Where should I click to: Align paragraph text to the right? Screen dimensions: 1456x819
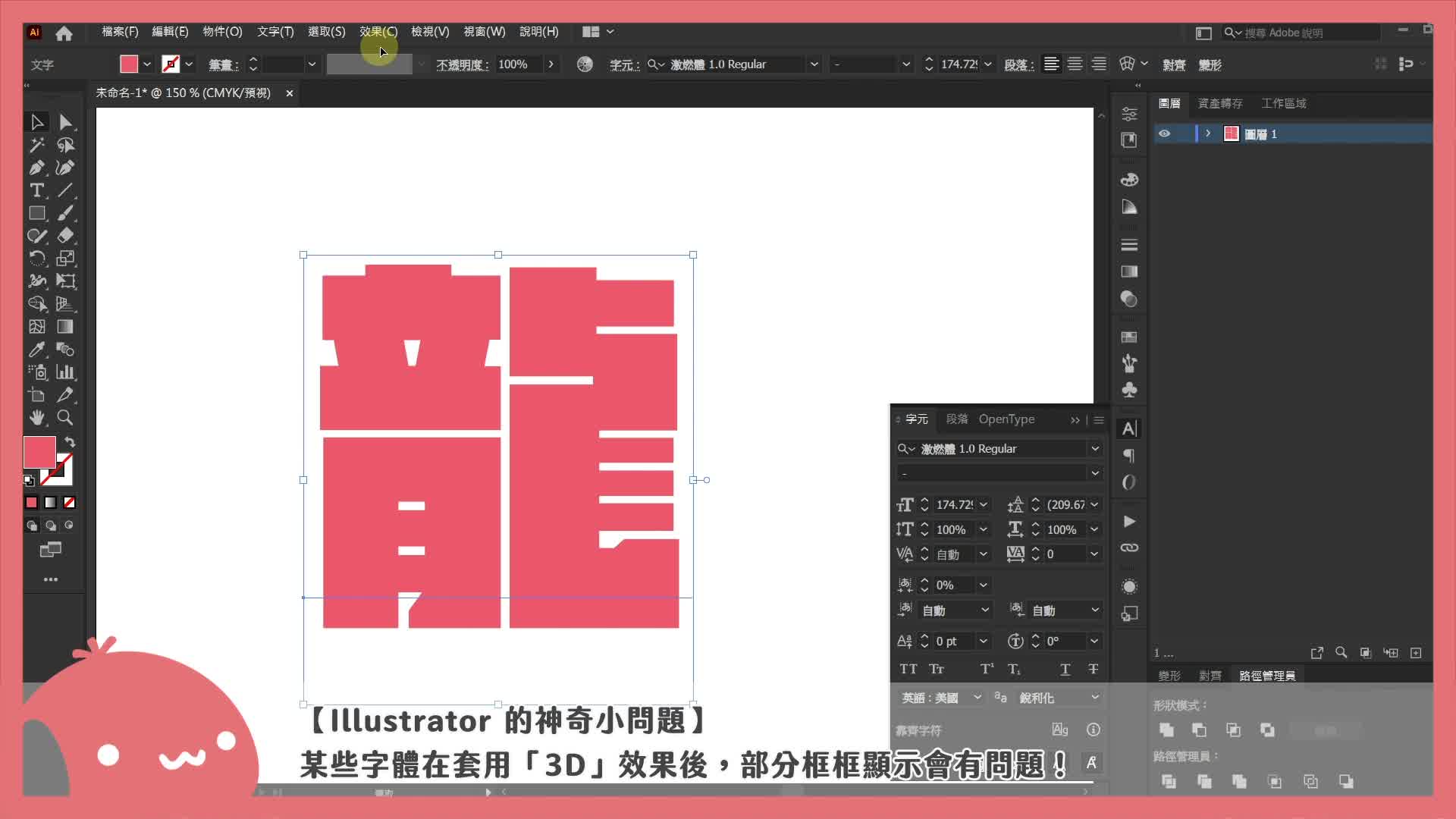[x=1099, y=64]
